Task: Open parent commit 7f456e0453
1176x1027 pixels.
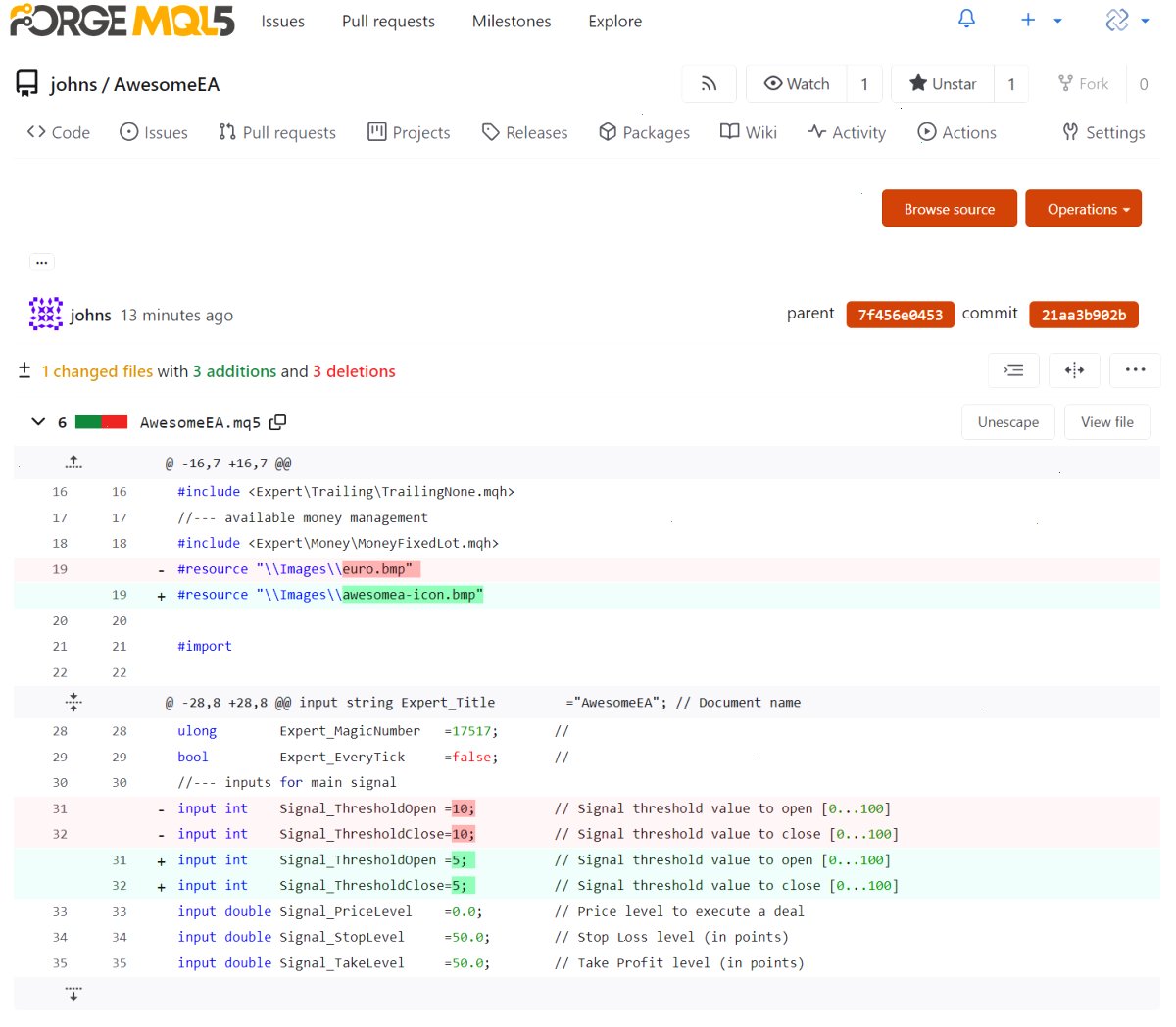Action: click(x=900, y=315)
